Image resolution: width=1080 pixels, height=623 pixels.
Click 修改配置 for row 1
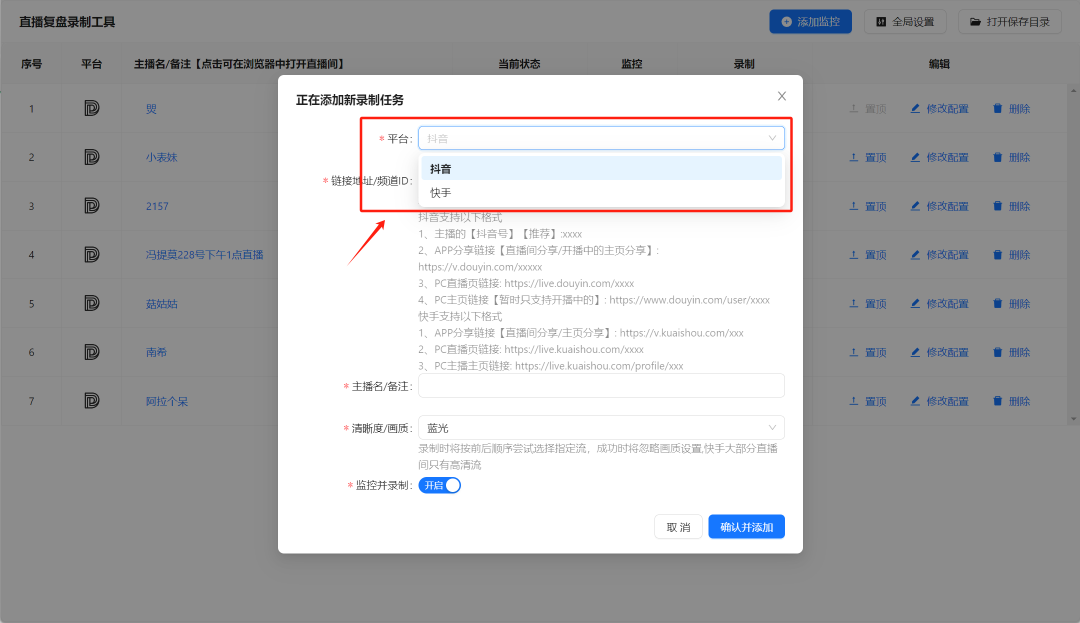pyautogui.click(x=939, y=109)
